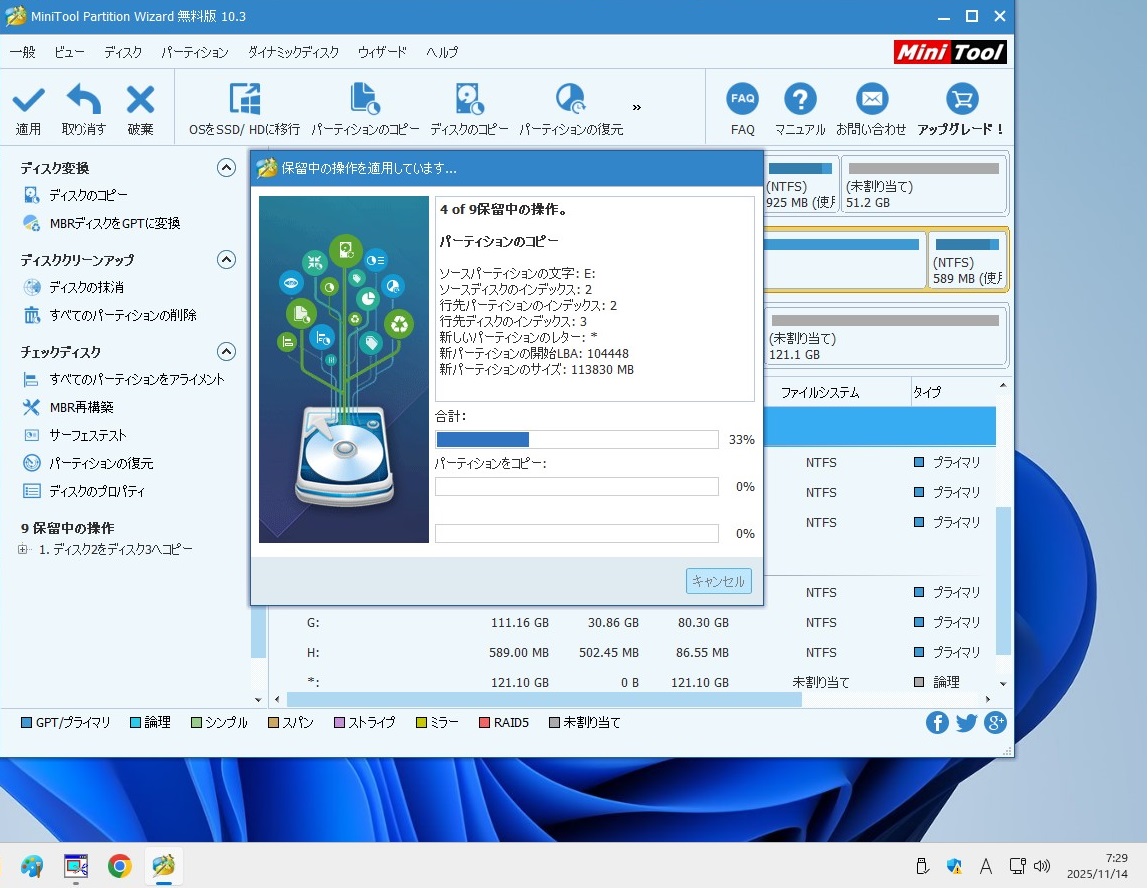Show more toolbar items via chevron
This screenshot has width=1148, height=888.
point(637,108)
